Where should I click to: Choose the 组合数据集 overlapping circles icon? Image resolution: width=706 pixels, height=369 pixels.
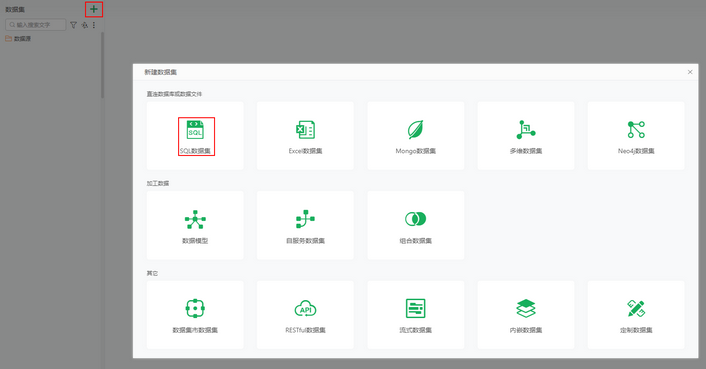[x=415, y=219]
